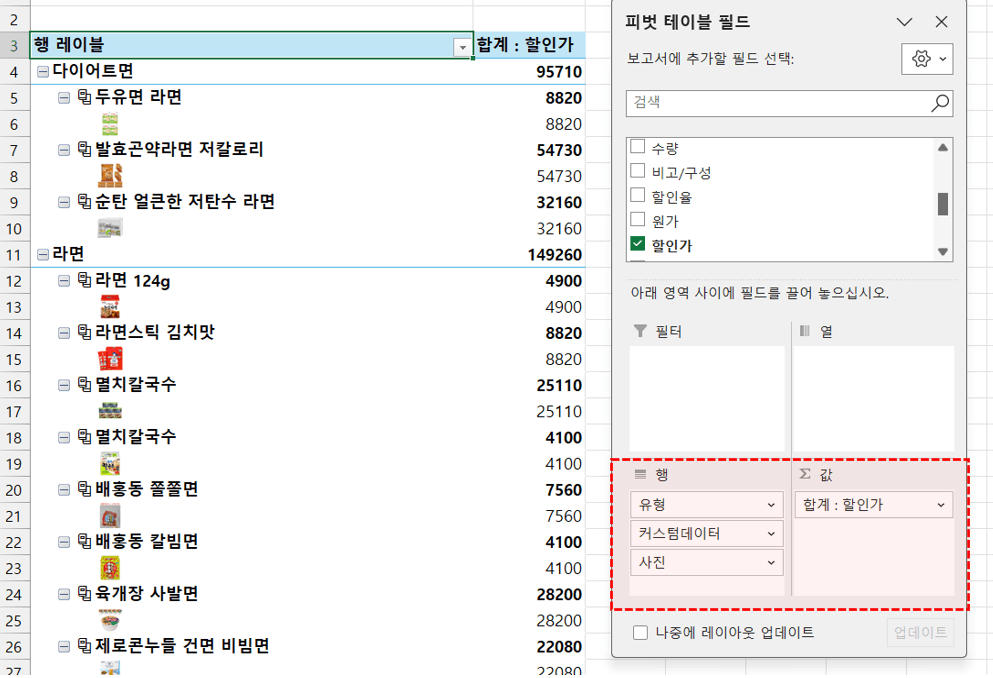993x678 pixels.
Task: Click inside the 검색 field search box
Action: coord(780,103)
